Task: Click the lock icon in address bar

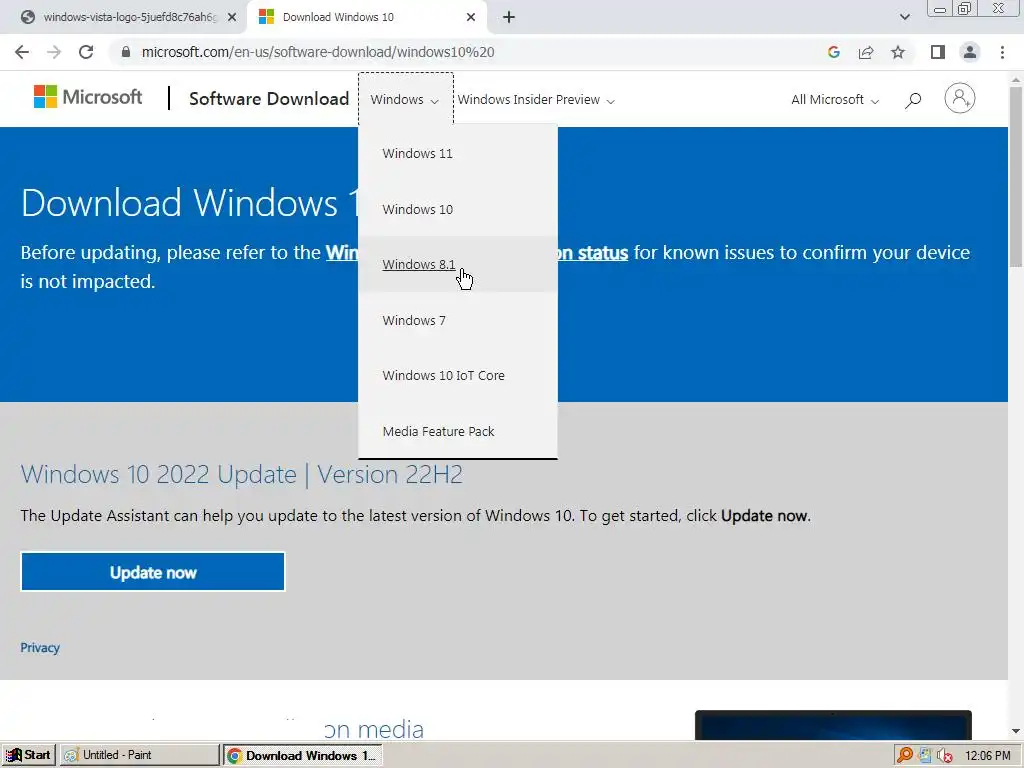Action: click(x=126, y=52)
